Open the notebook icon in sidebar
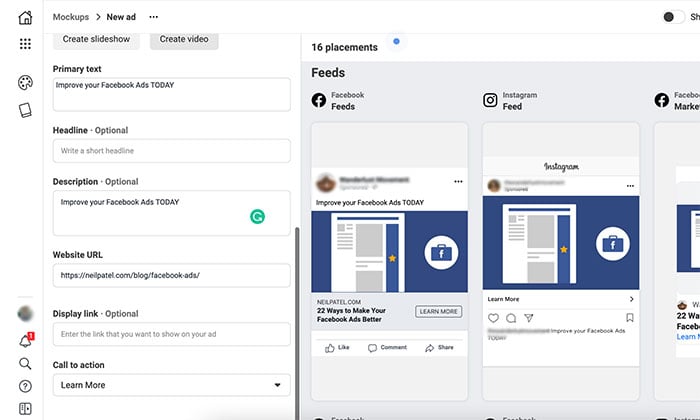Viewport: 700px width, 420px height. (25, 110)
